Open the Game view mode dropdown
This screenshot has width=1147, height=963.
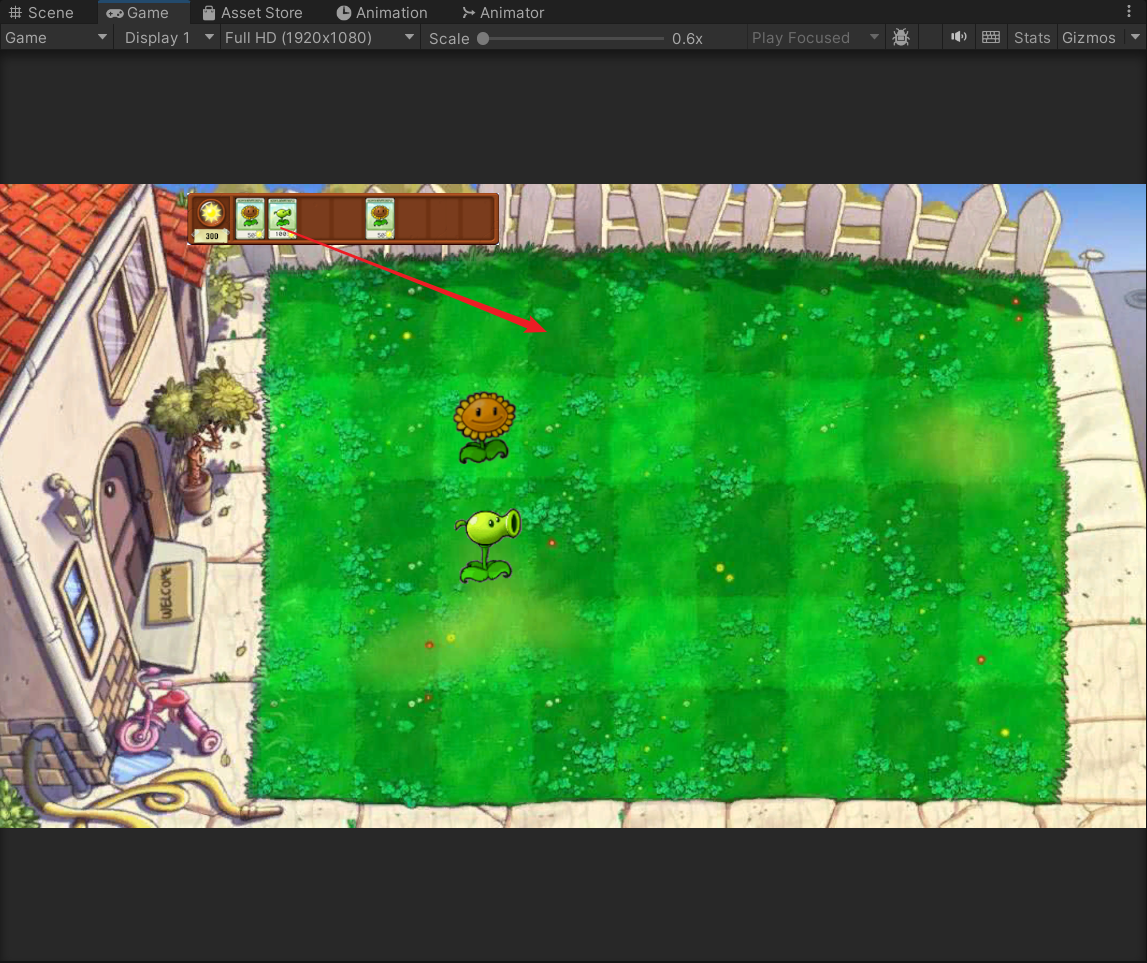tap(56, 37)
